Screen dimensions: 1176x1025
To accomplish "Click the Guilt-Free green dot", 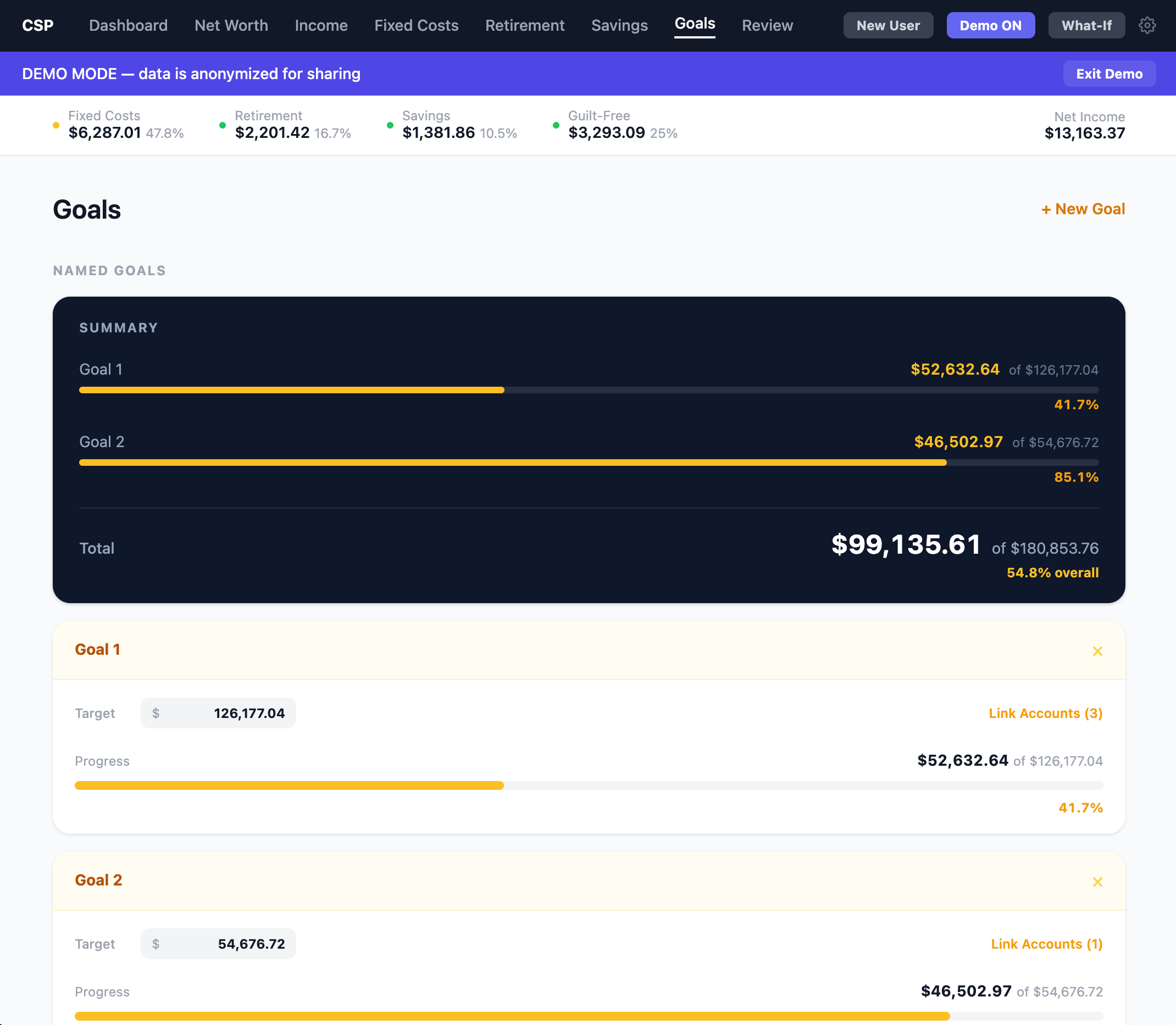I will pyautogui.click(x=556, y=124).
